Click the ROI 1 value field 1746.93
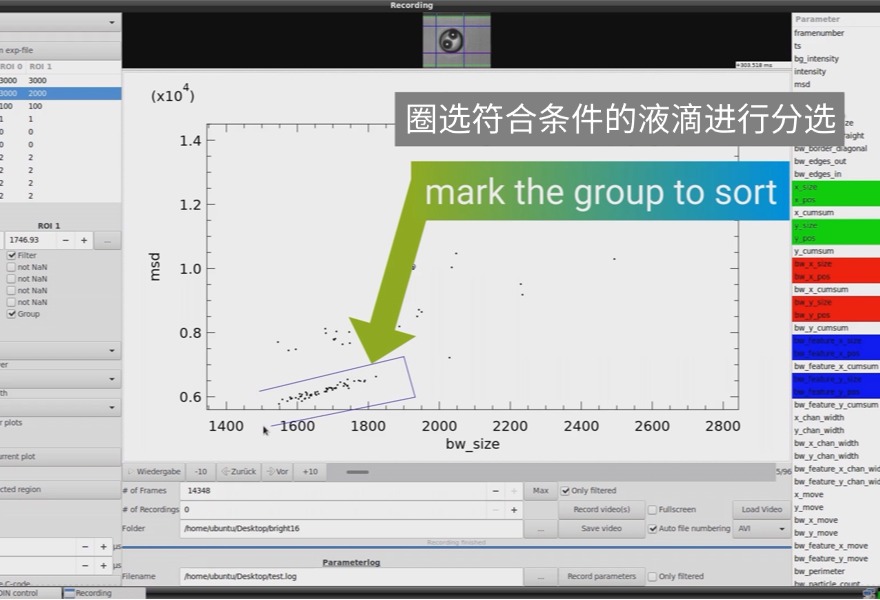The width and height of the screenshot is (880, 600). (x=30, y=240)
